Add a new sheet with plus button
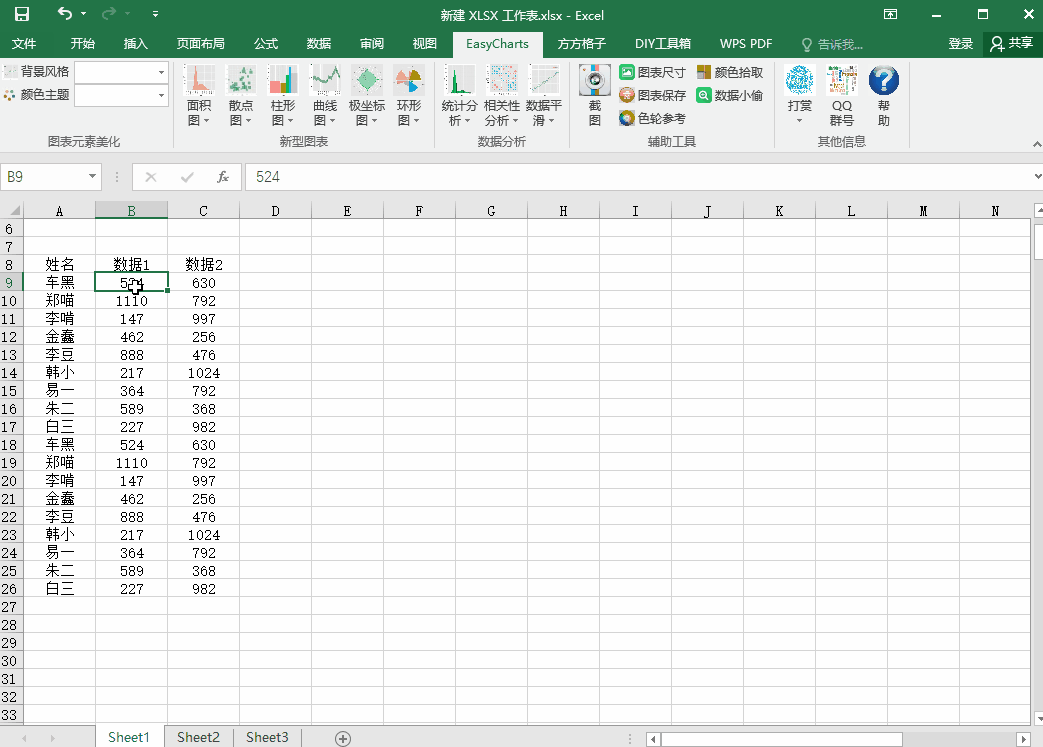1043x747 pixels. [343, 738]
